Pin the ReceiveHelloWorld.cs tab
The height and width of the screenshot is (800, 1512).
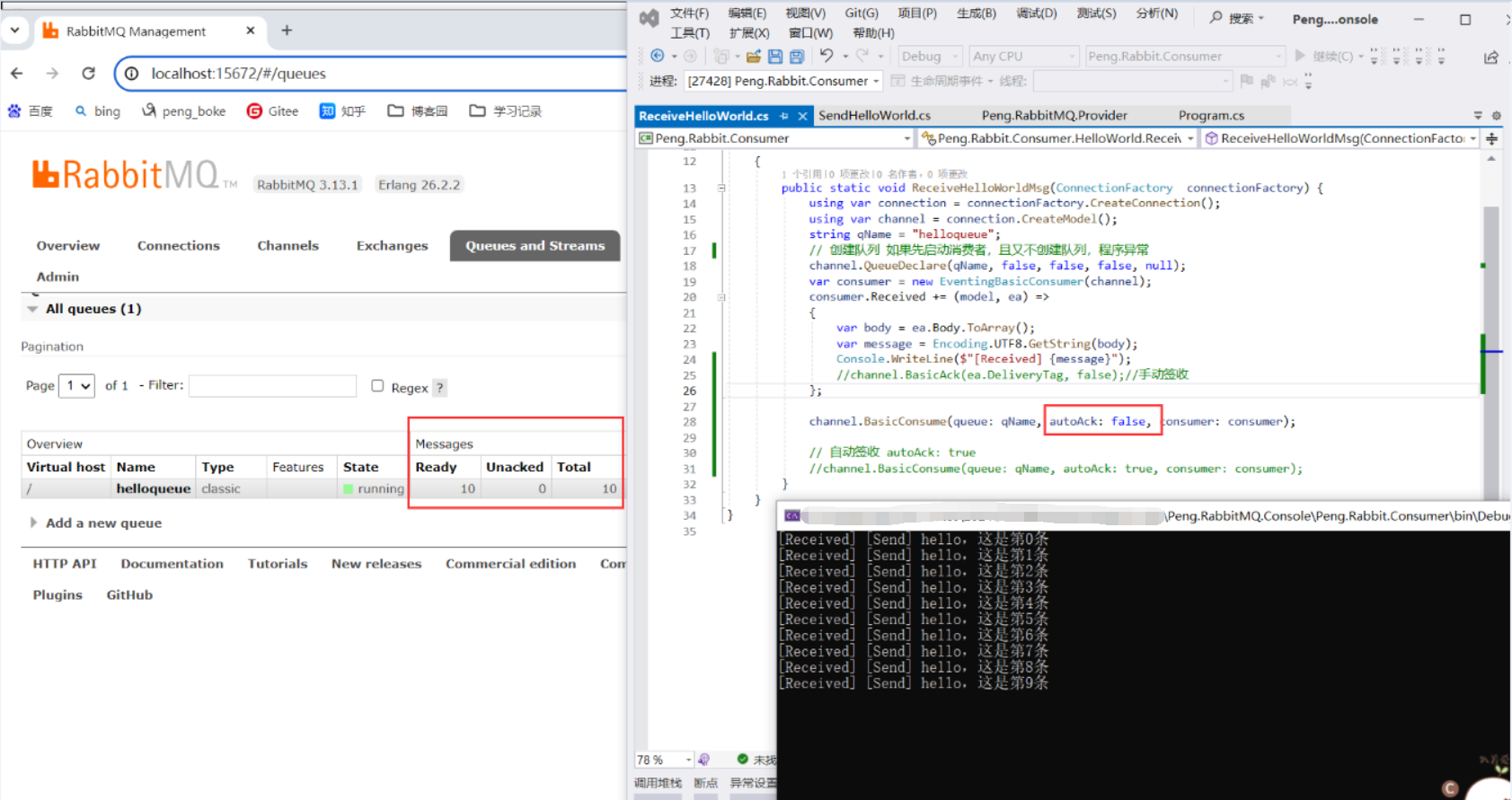[x=784, y=116]
